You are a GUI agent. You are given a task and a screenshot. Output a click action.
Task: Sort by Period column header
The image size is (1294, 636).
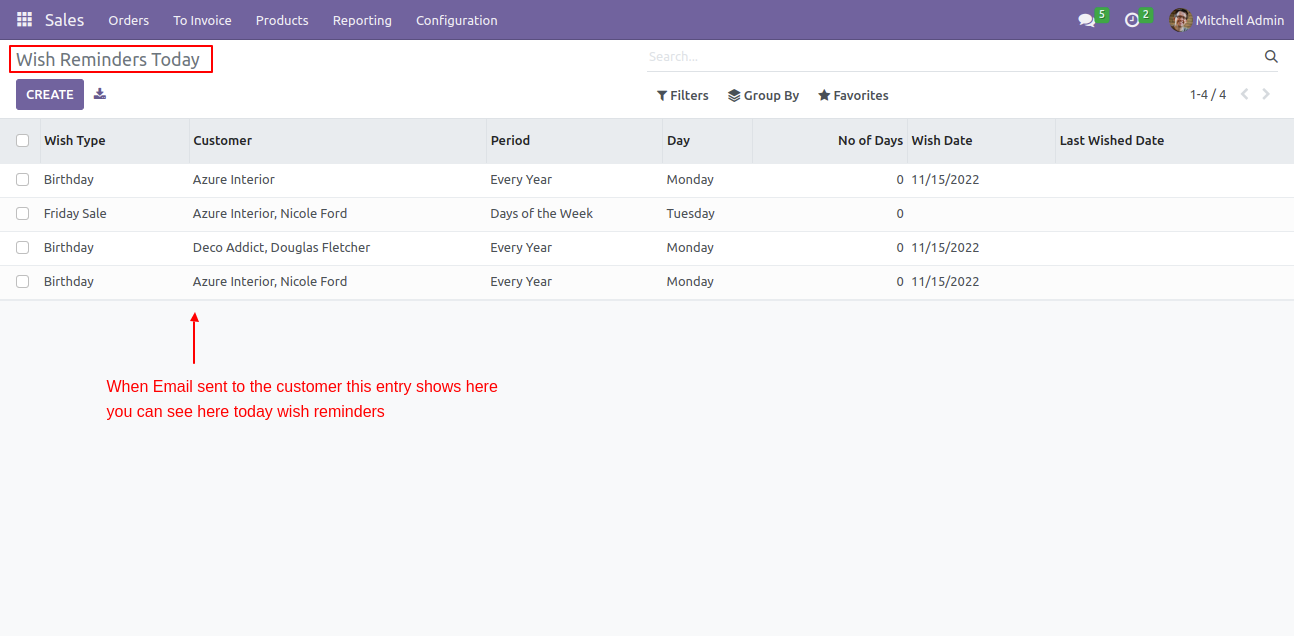point(575,141)
